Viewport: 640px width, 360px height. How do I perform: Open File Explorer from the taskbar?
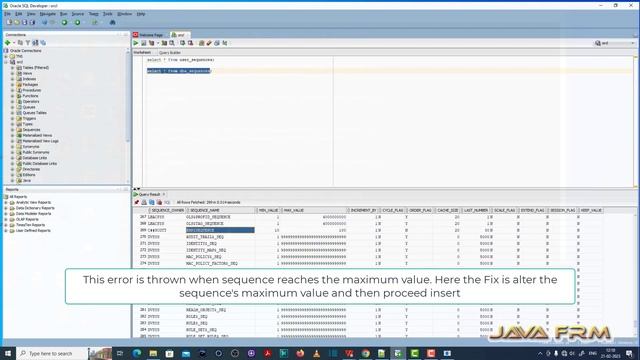tap(153, 353)
